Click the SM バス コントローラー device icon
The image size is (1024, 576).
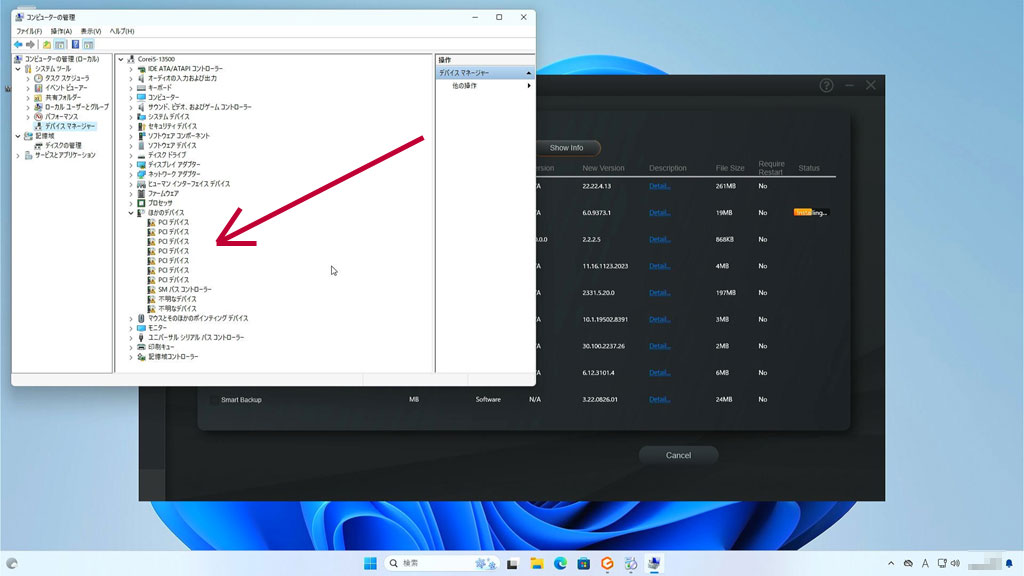(151, 290)
